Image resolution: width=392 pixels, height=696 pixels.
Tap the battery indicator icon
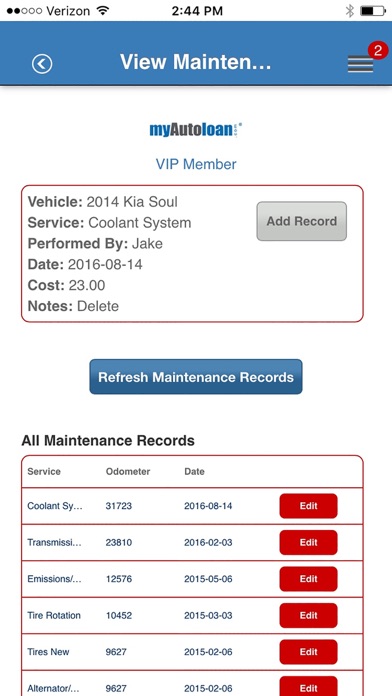tap(373, 11)
